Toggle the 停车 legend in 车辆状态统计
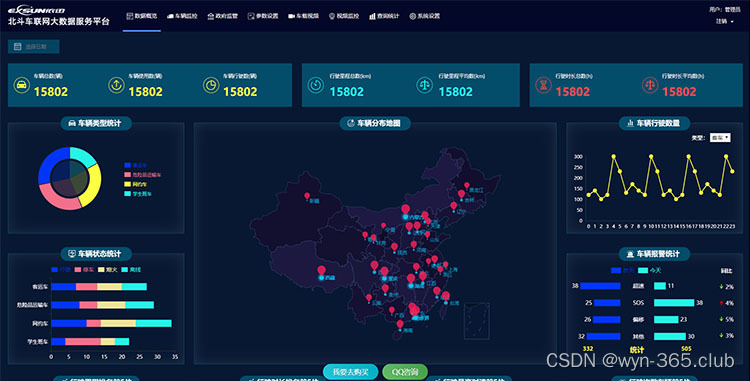Image resolution: width=750 pixels, height=381 pixels. click(84, 270)
